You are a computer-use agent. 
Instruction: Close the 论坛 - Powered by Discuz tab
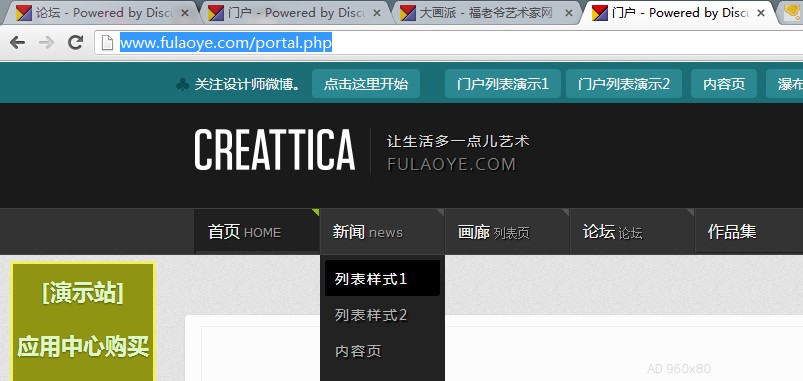point(185,13)
